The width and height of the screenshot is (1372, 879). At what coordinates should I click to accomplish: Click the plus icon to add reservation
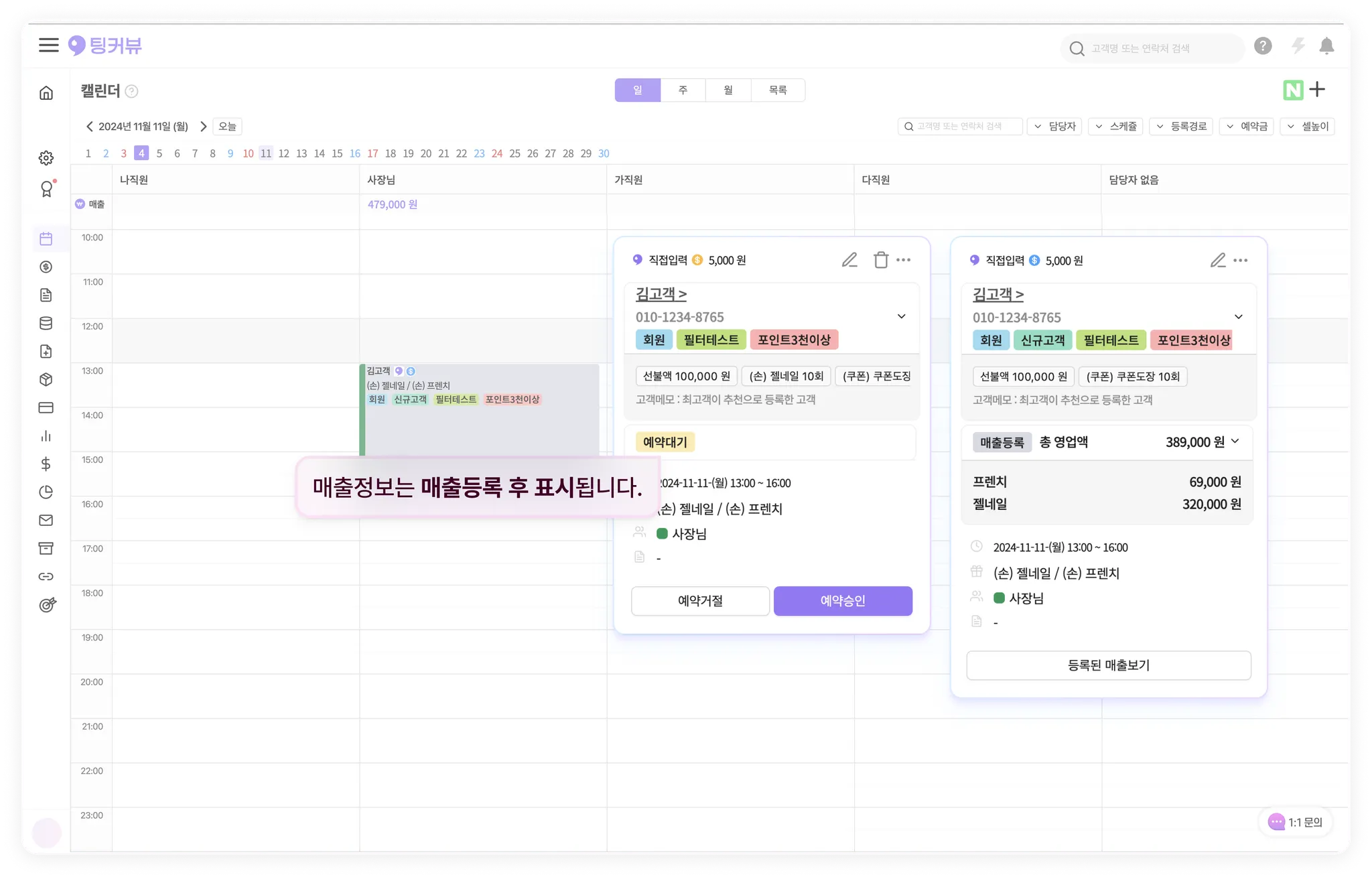pos(1317,89)
